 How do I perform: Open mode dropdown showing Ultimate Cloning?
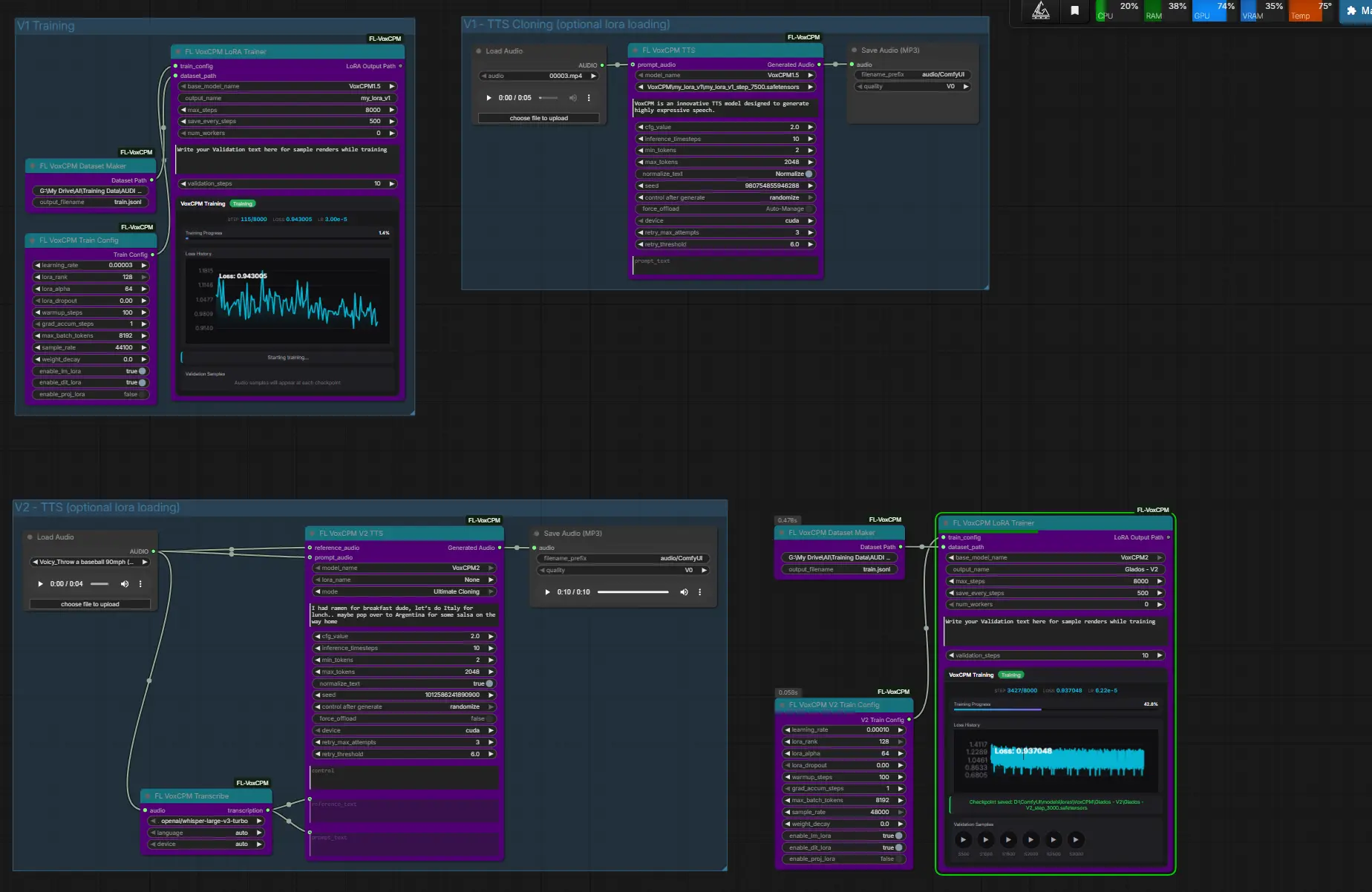(404, 591)
